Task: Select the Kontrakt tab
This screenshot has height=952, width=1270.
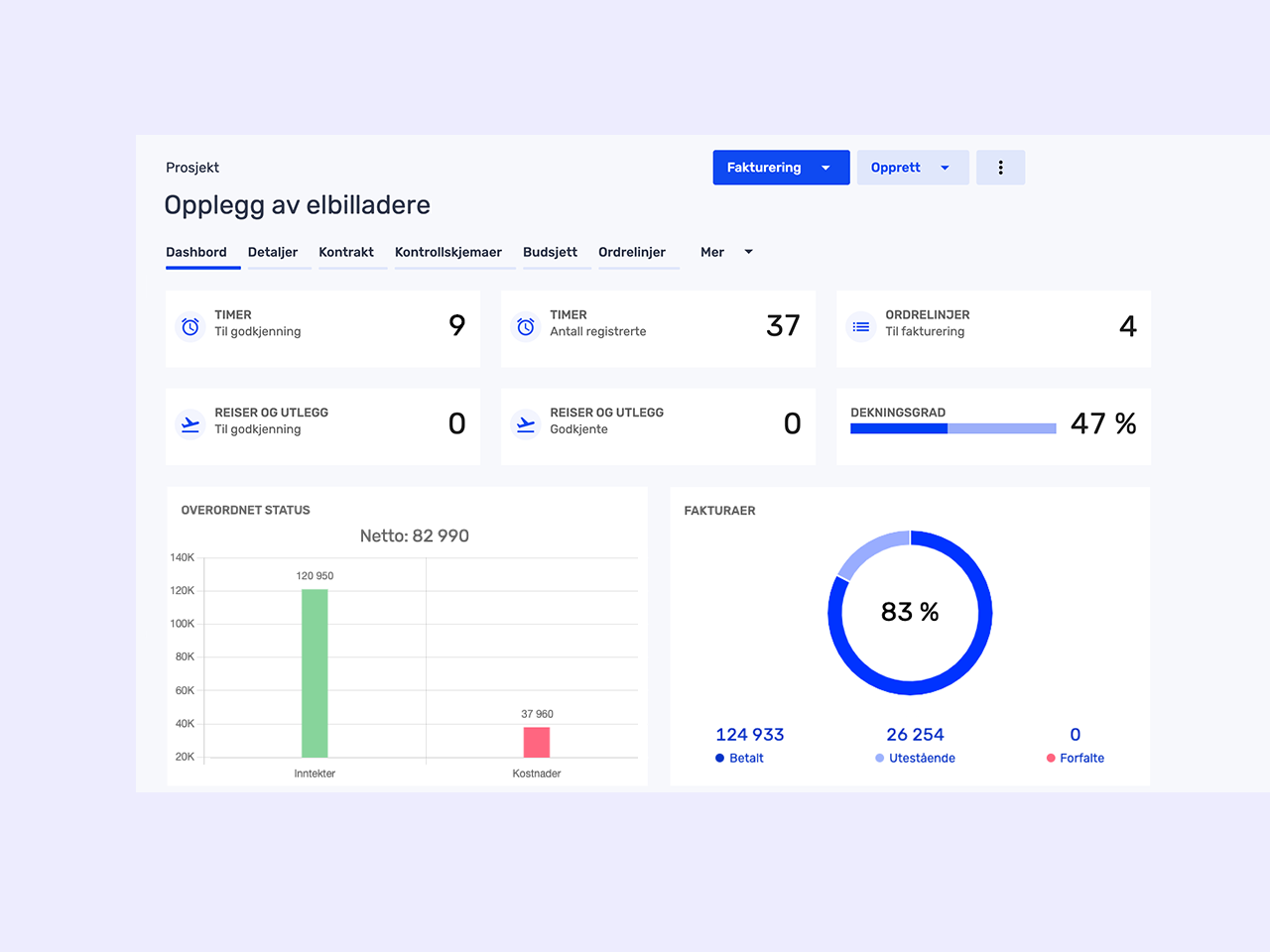Action: tap(346, 253)
